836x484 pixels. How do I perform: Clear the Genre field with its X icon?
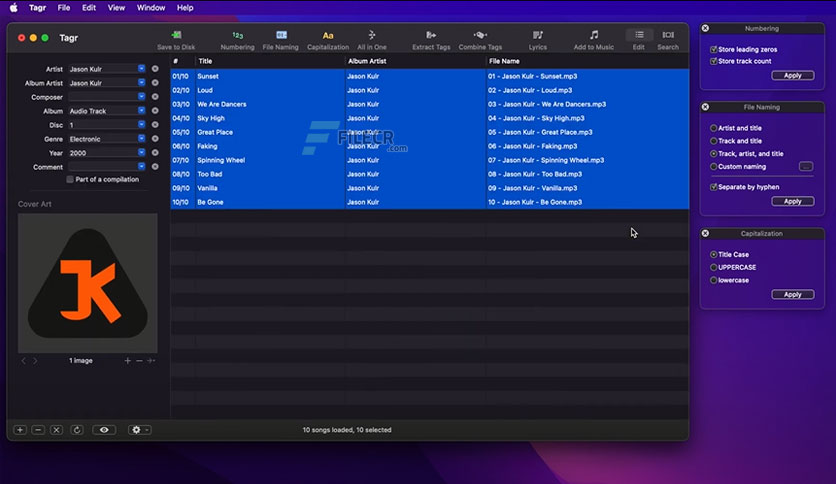[155, 138]
